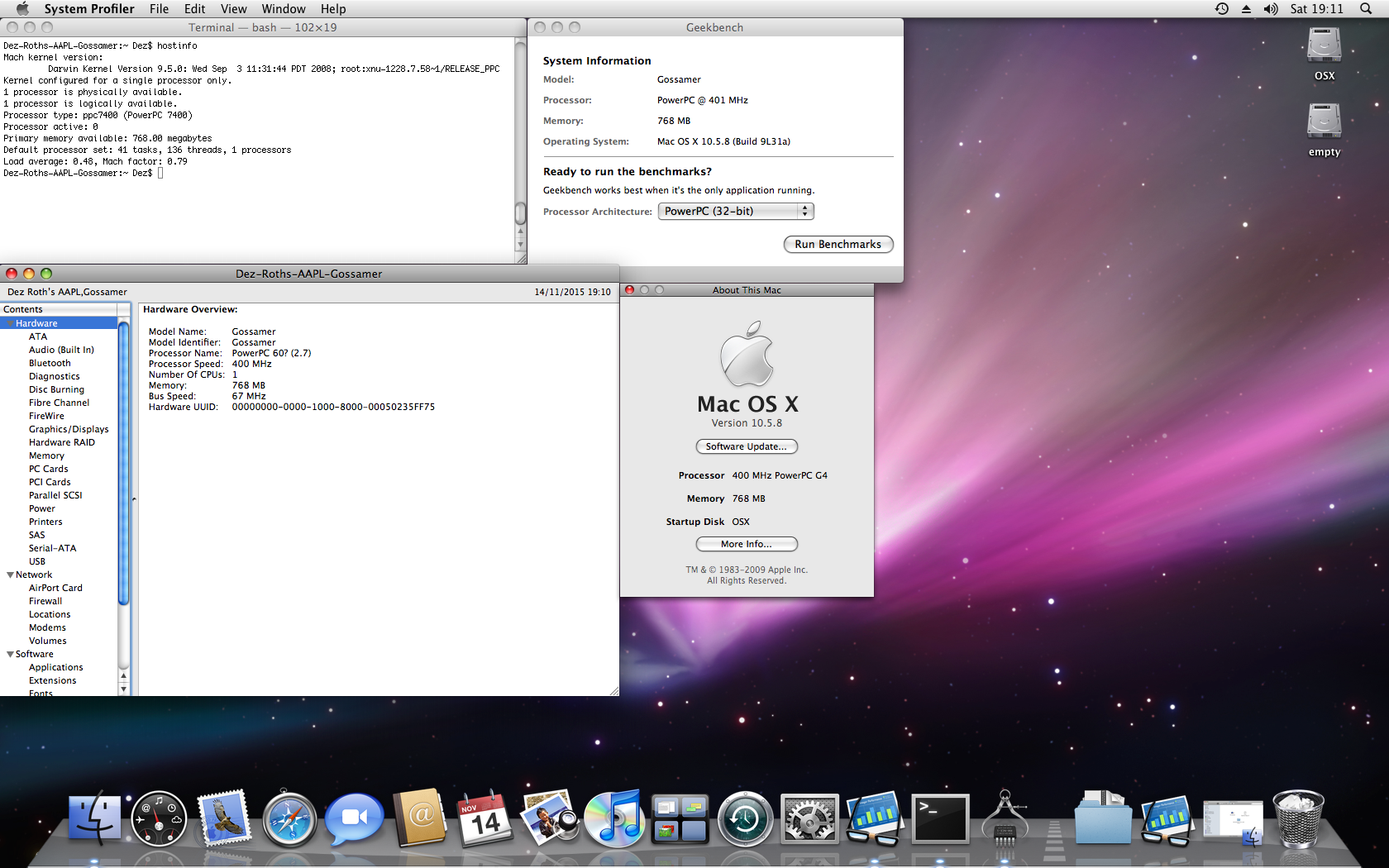Select USB in the Contents list
This screenshot has width=1389, height=868.
point(37,561)
